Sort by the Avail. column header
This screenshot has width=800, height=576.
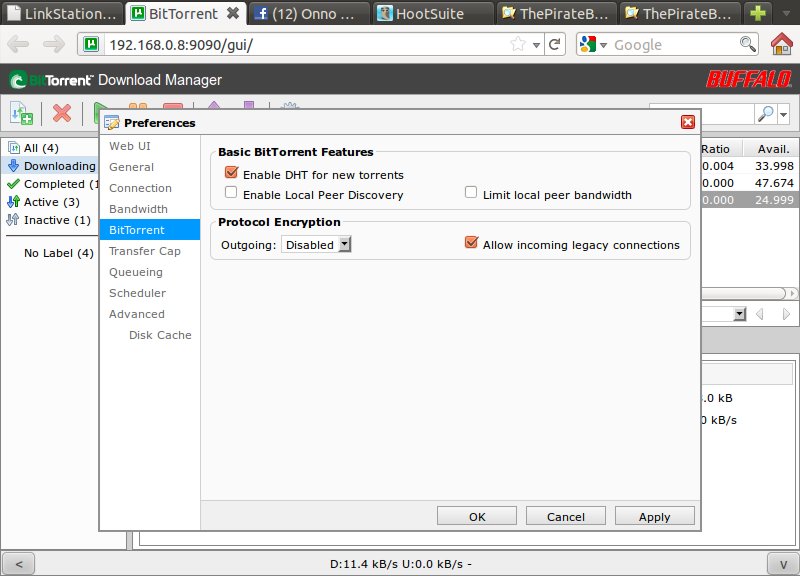click(772, 148)
